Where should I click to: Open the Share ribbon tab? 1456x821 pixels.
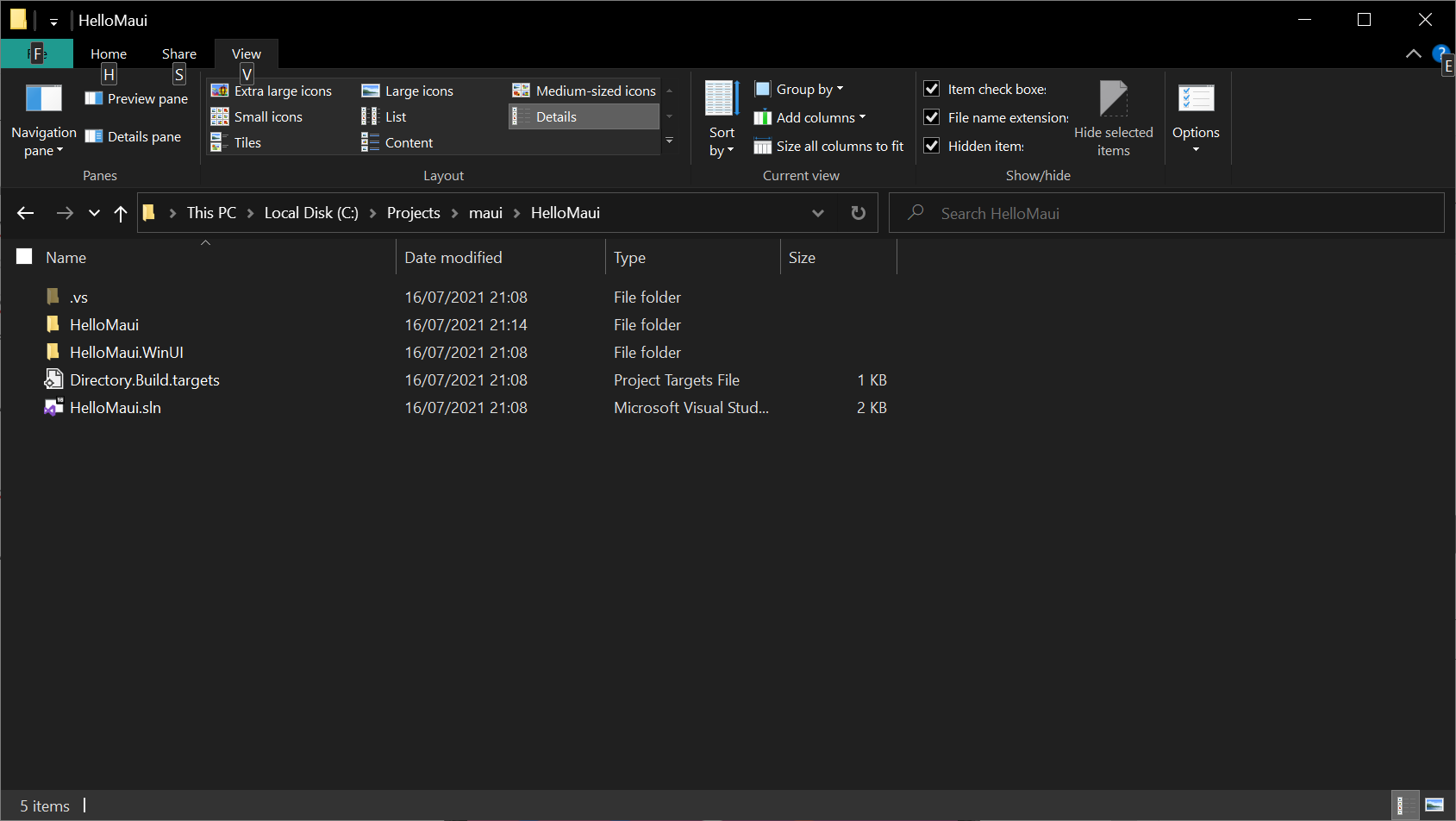pyautogui.click(x=178, y=53)
